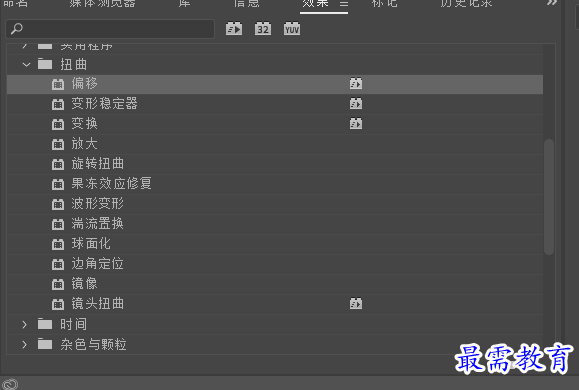This screenshot has height=390, width=579.
Task: Expand the 杂色与颗粒 folder
Action: pyautogui.click(x=24, y=345)
